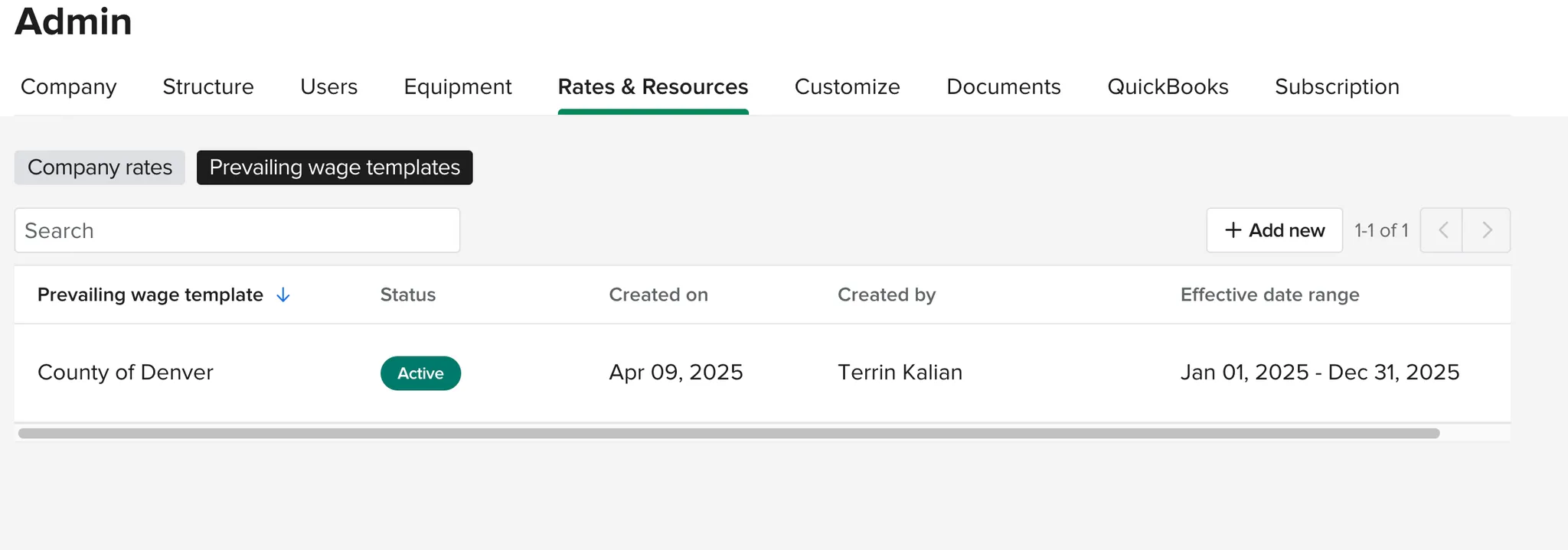1568x550 pixels.
Task: Go to the Equipment tab
Action: pos(458,87)
